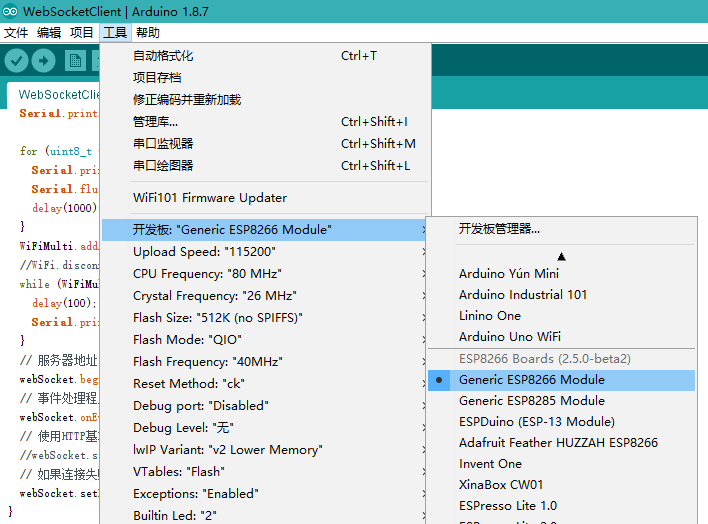The width and height of the screenshot is (708, 524).
Task: Open 开发板管理器... boards manager
Action: [x=561, y=229]
